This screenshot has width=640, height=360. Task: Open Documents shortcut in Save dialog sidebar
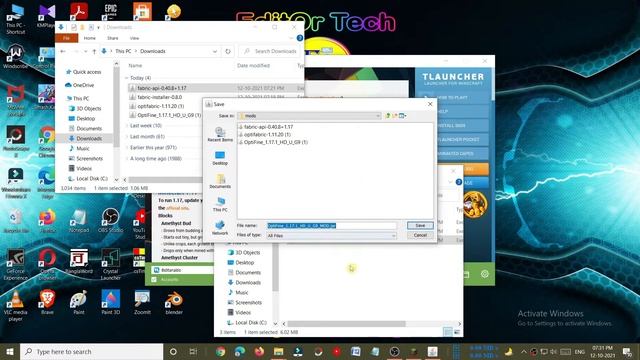(220, 181)
